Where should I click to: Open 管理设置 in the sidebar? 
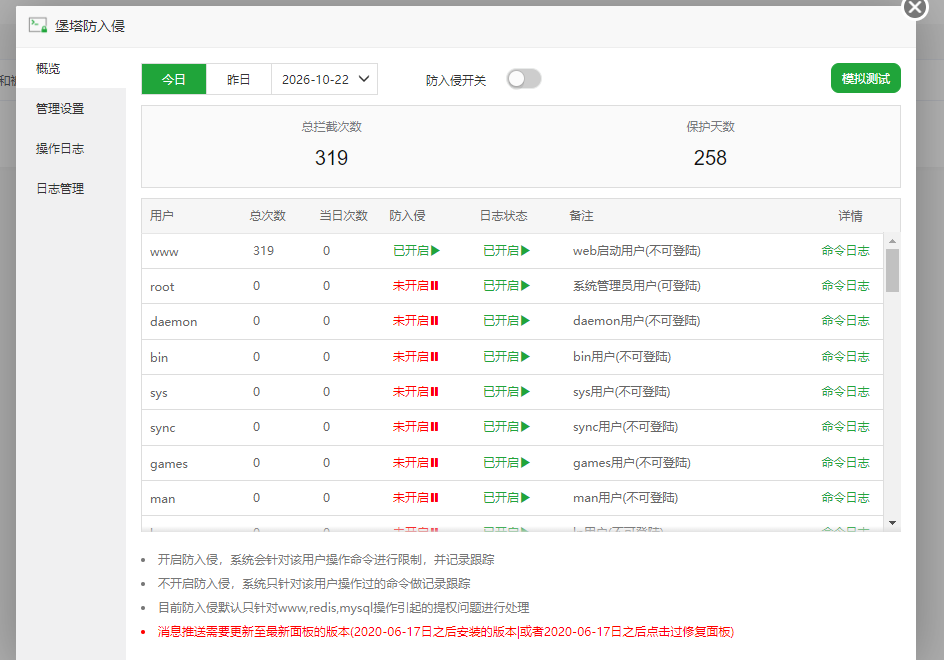tap(60, 108)
